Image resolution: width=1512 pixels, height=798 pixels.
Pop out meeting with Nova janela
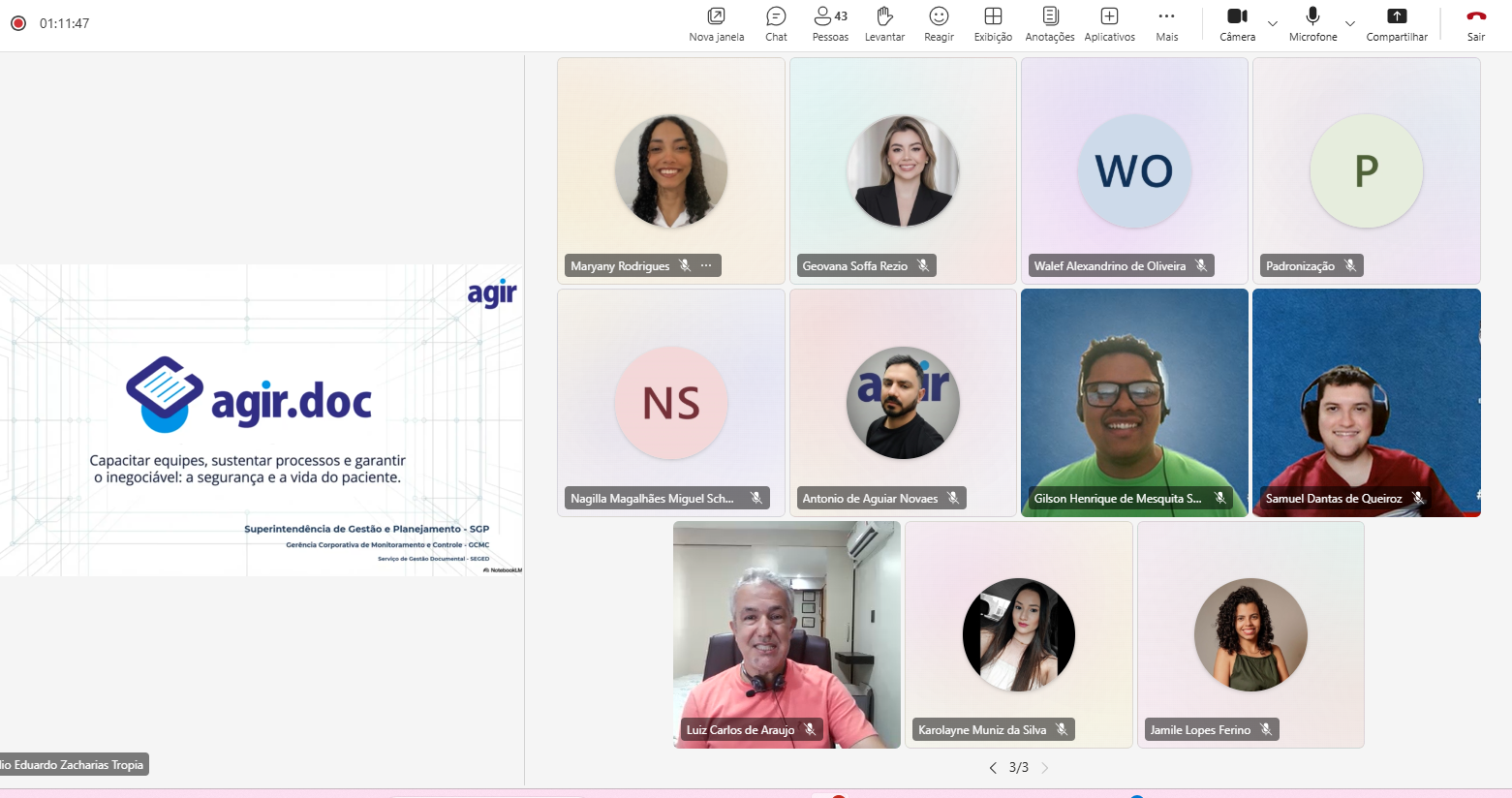716,24
